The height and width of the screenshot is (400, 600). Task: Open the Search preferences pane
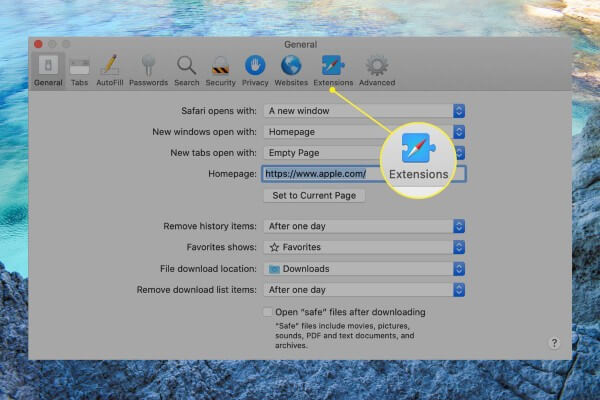click(x=187, y=70)
